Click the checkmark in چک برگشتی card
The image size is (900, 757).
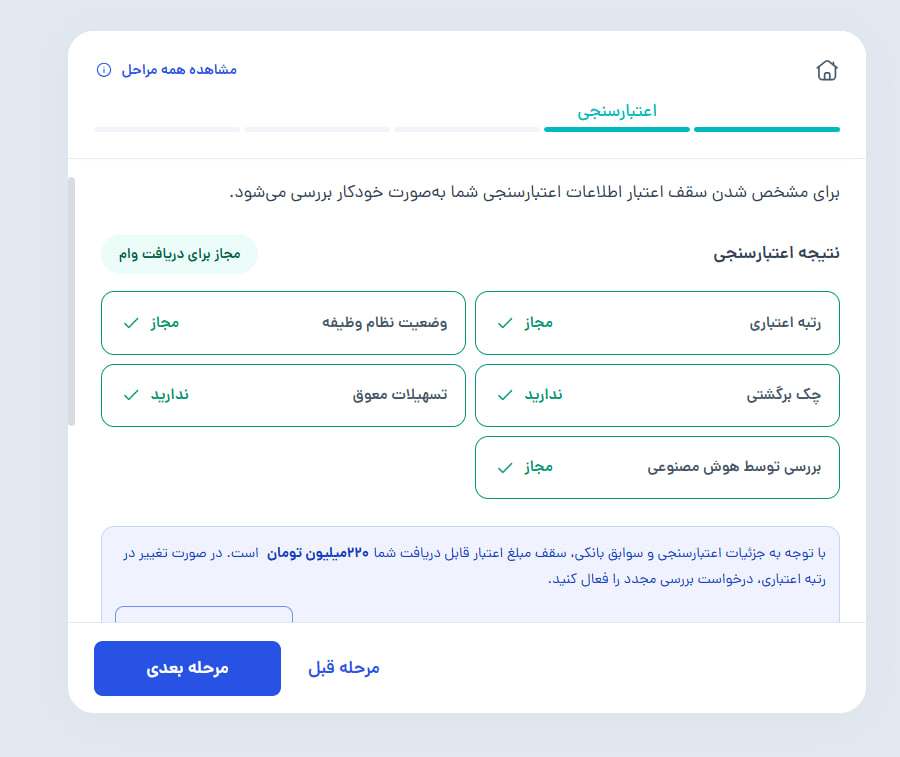point(505,395)
